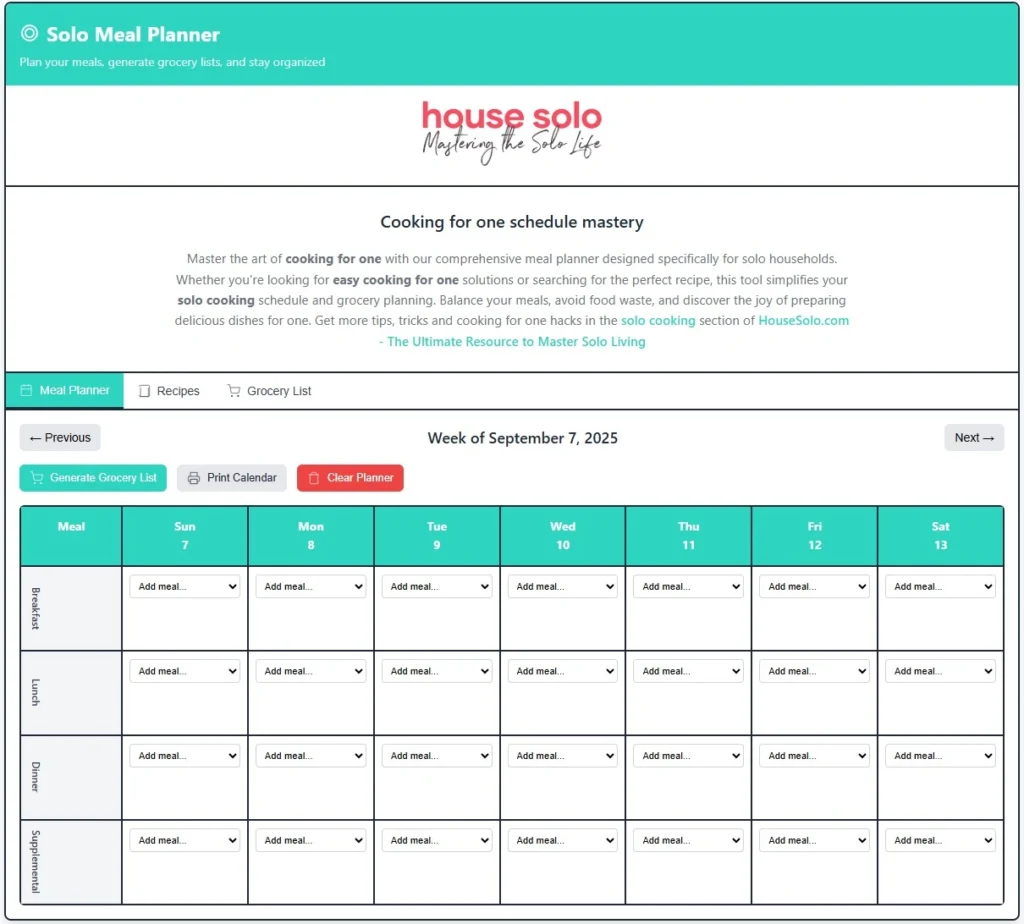Click Previous to view the prior week
The width and height of the screenshot is (1024, 924).
tap(60, 437)
